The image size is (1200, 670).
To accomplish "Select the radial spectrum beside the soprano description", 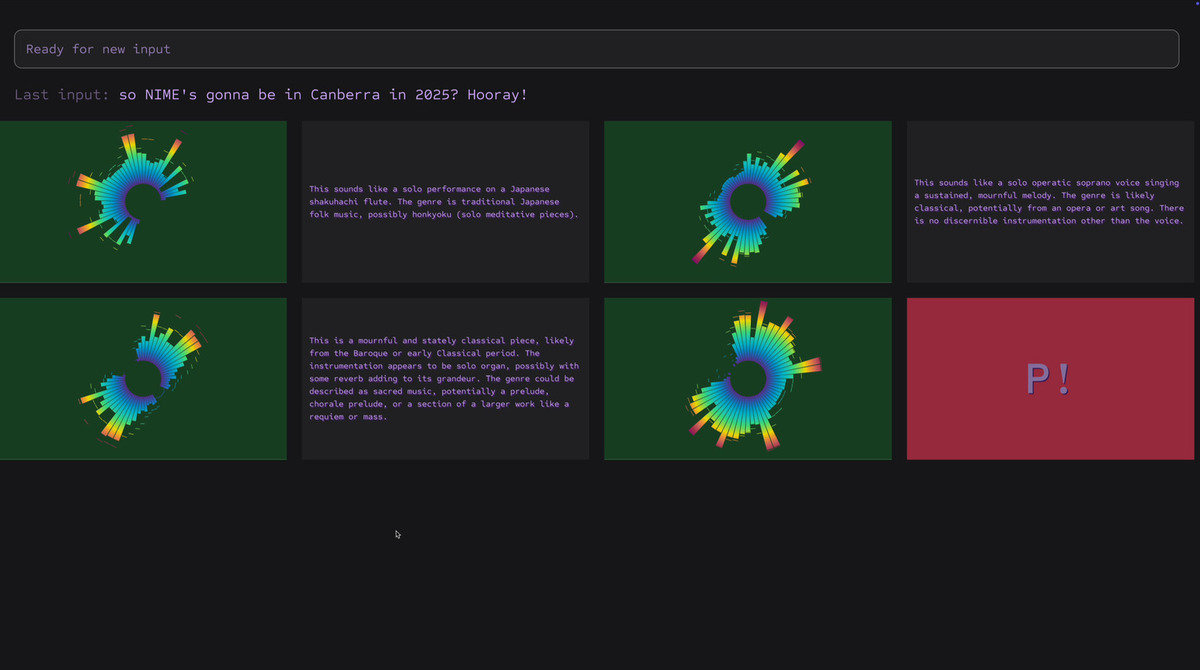I will tap(747, 202).
